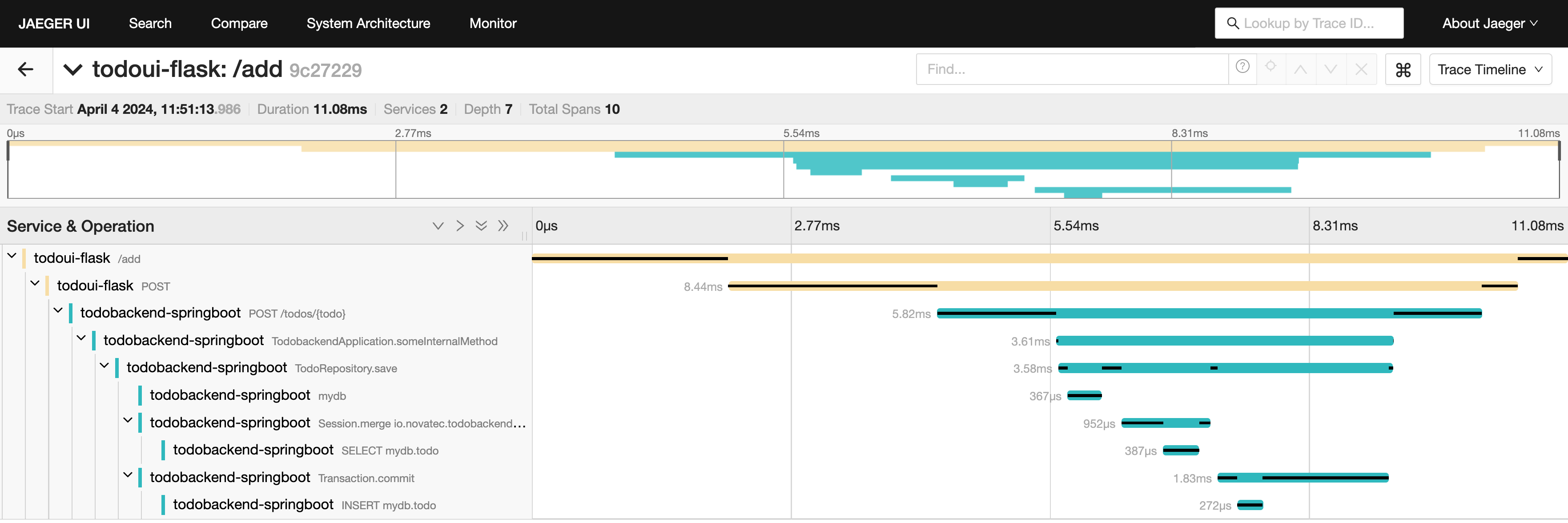Click the Services 2 text
This screenshot has width=1568, height=523.
point(416,109)
